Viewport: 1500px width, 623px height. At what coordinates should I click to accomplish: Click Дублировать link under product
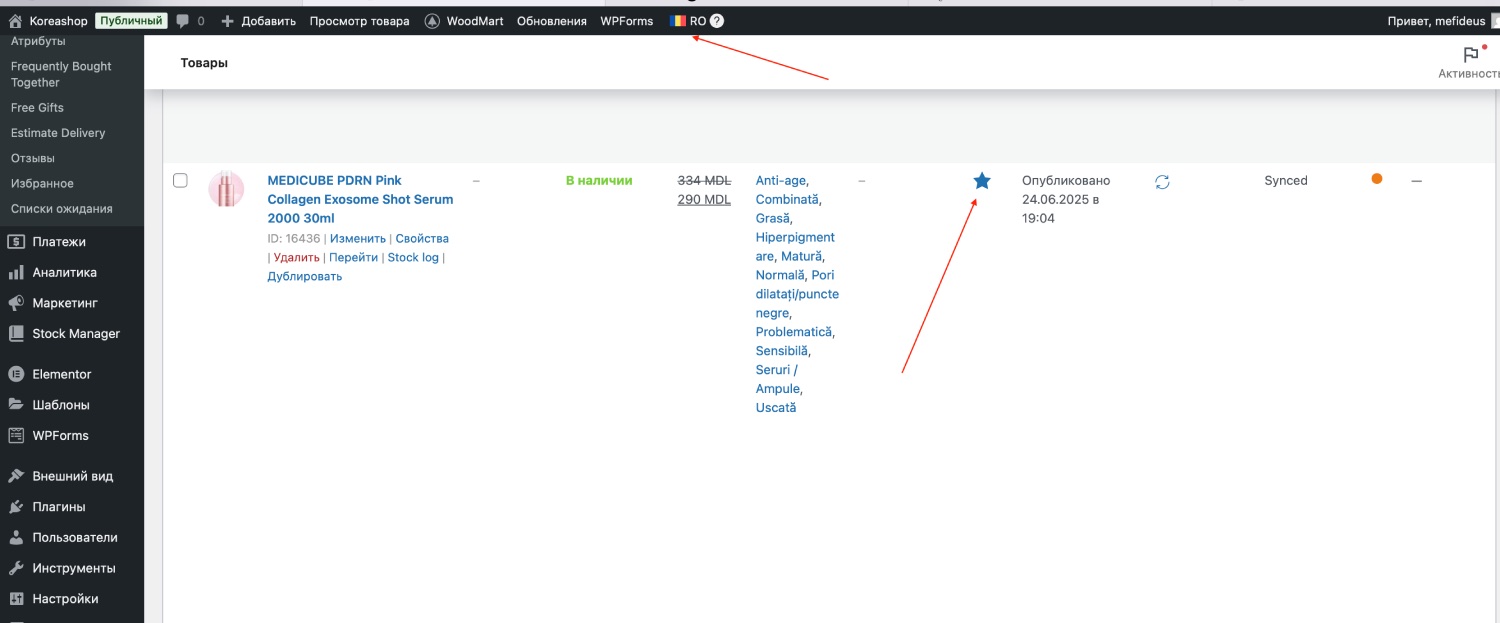tap(305, 276)
